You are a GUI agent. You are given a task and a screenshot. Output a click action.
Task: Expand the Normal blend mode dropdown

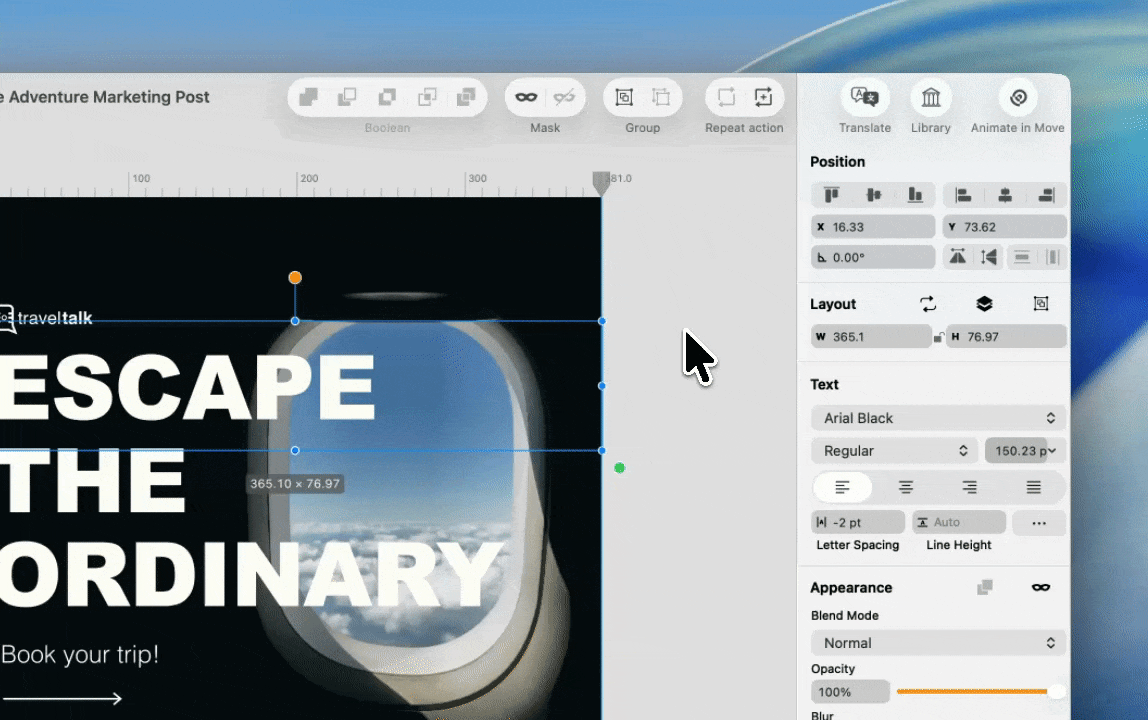click(x=938, y=643)
